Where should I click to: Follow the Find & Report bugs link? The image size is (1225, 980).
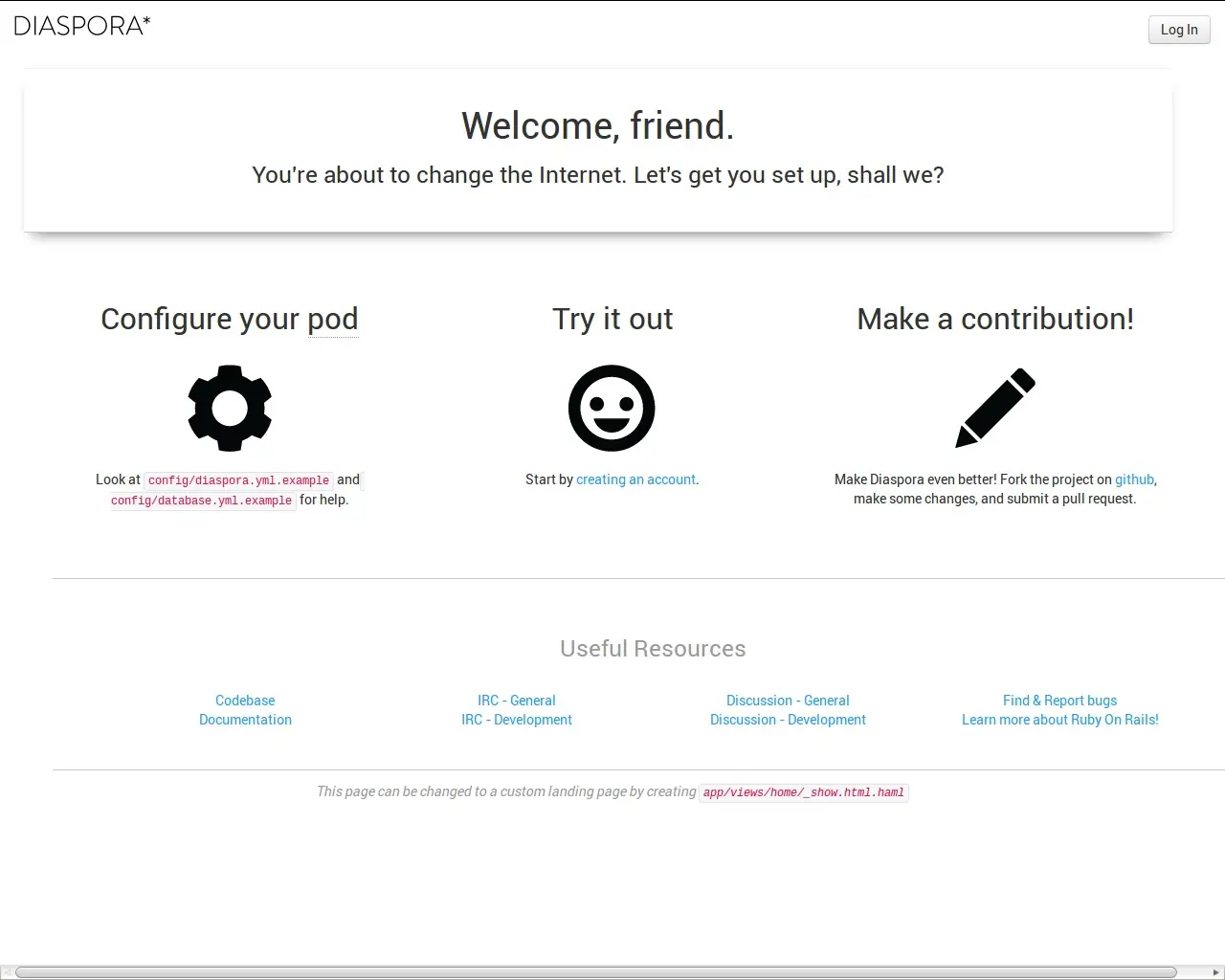(1060, 701)
